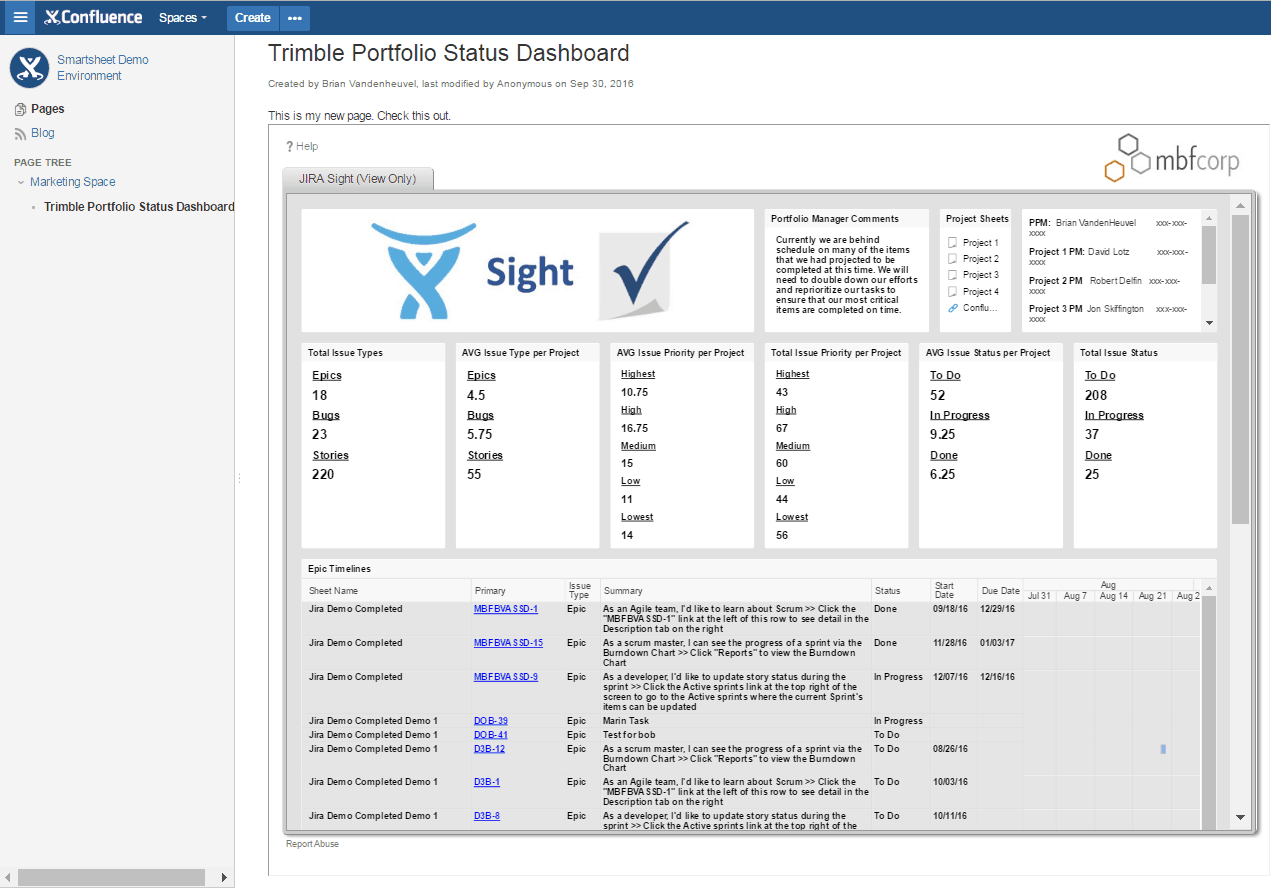Click the dashboard vertical scrollbar thumb

[x=1240, y=368]
